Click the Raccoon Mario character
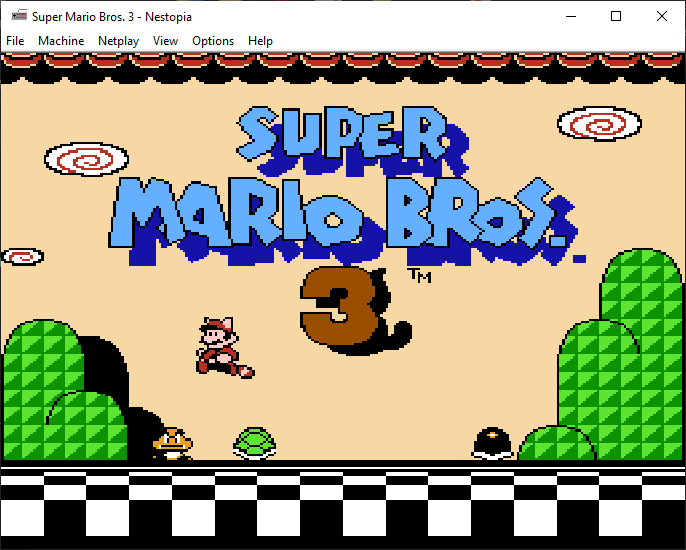 tap(224, 348)
